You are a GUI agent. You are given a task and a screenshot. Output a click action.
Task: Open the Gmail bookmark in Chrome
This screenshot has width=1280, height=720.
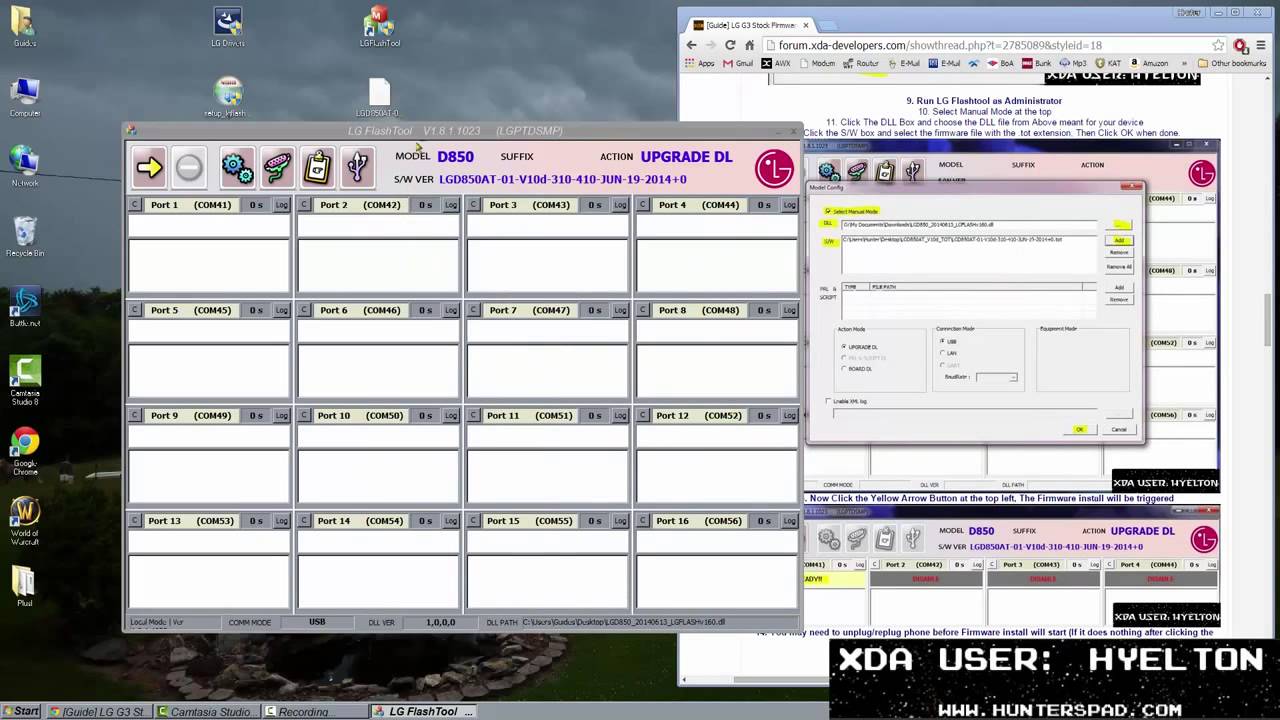(x=736, y=63)
